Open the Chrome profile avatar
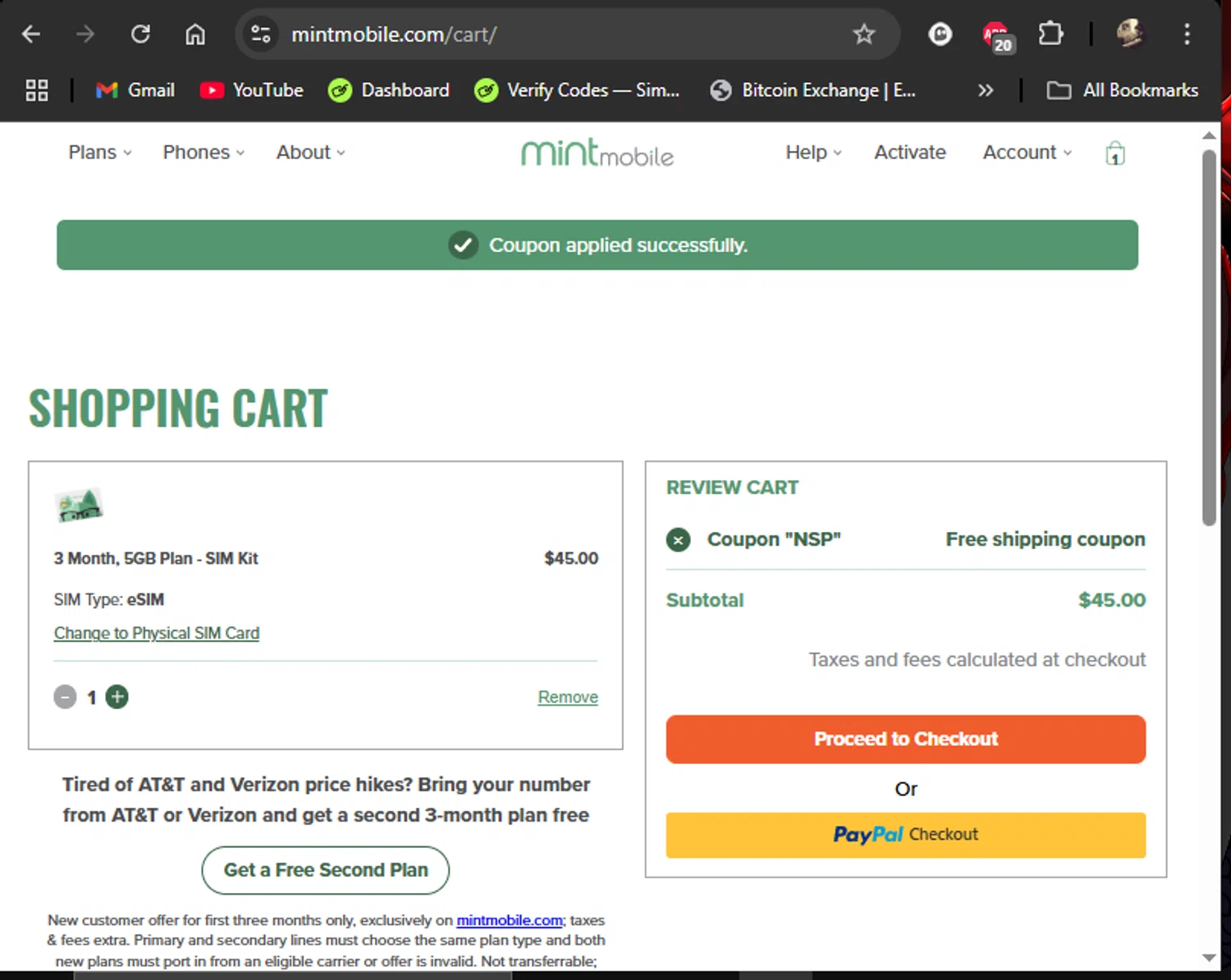 1130,34
